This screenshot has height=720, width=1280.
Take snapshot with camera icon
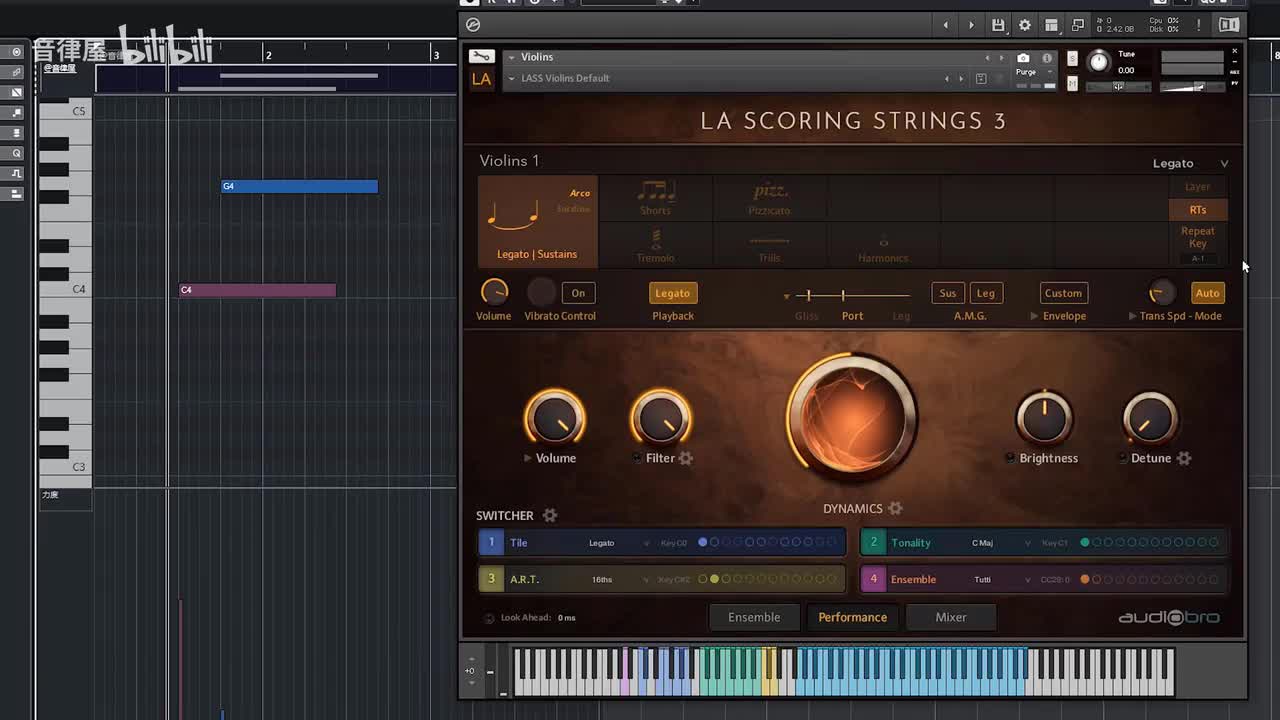pos(1023,58)
